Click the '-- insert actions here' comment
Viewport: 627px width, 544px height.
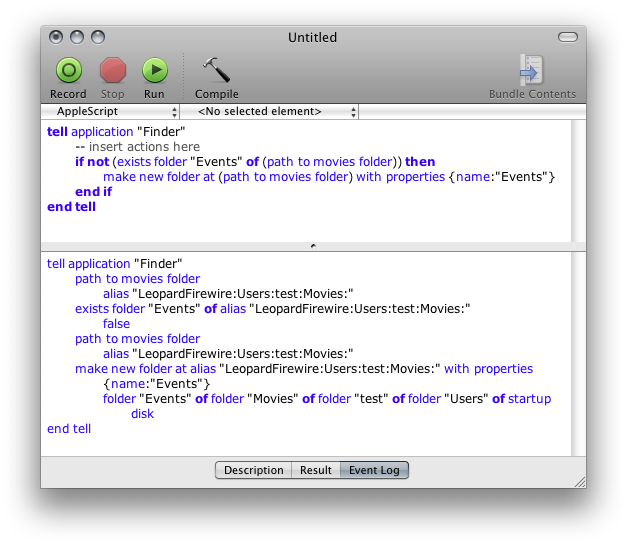[138, 147]
